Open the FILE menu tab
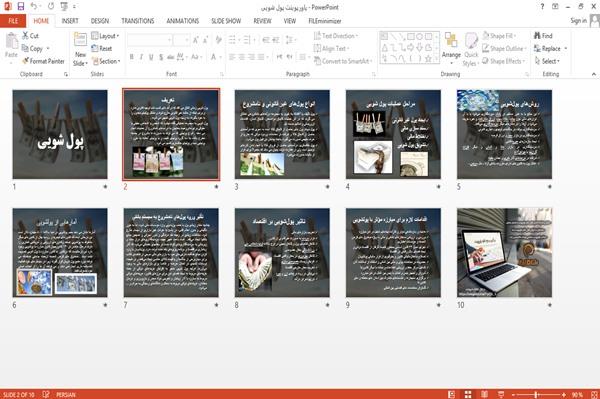This screenshot has height=399, width=600. pos(13,21)
